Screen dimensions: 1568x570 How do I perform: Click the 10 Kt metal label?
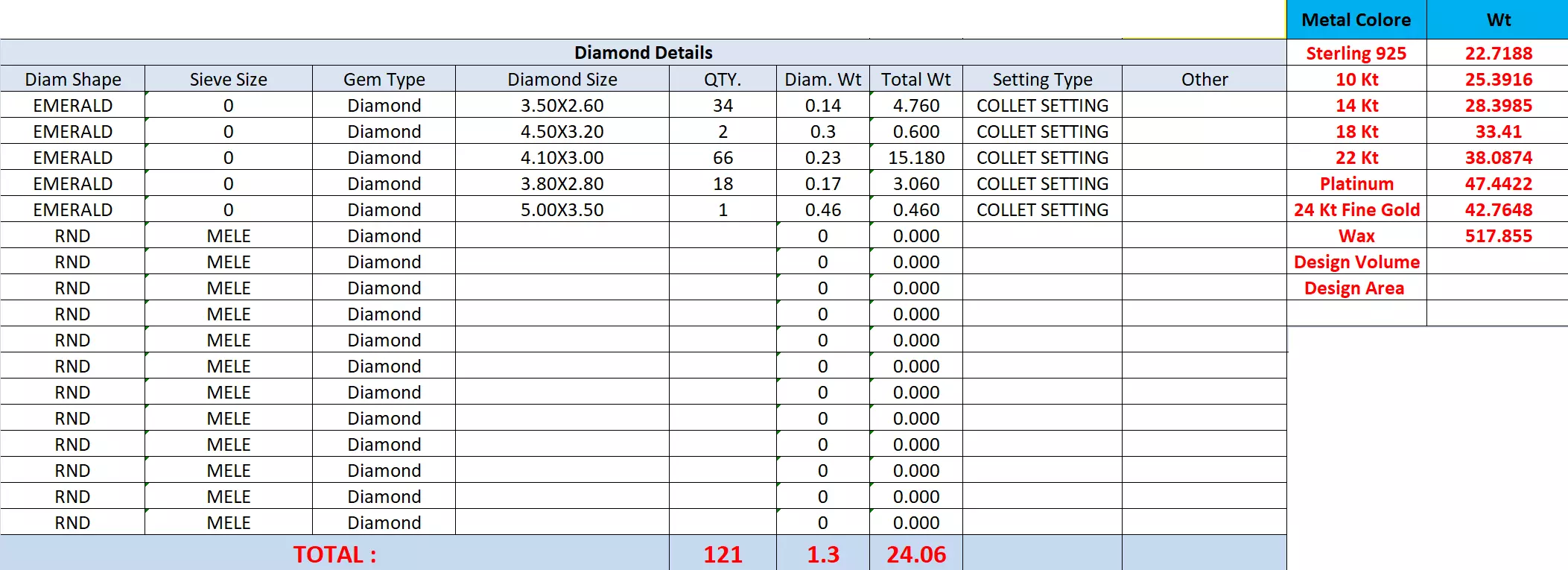(1356, 79)
